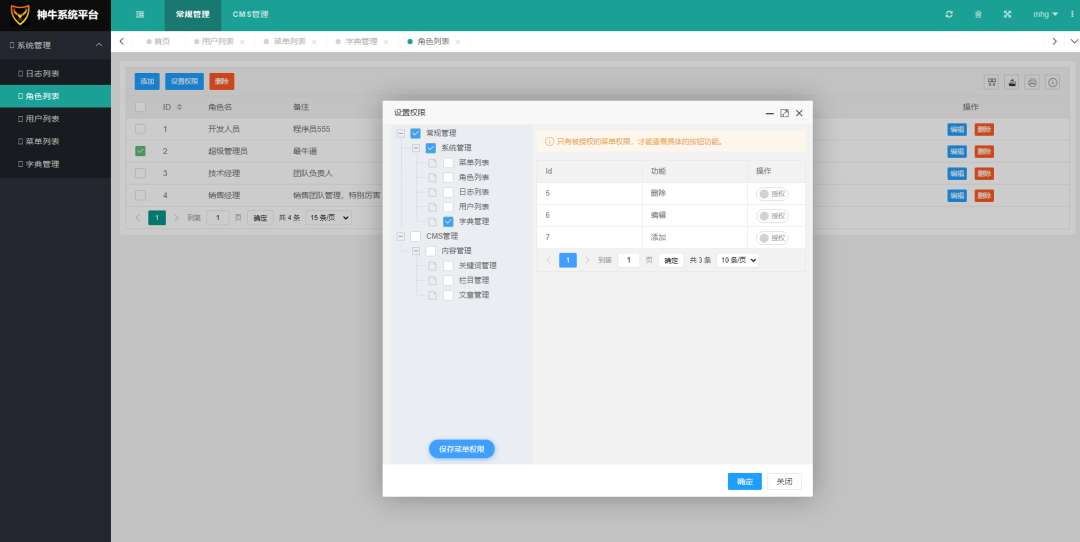The width and height of the screenshot is (1080, 542).
Task: Collapse the 系统管理 sidebar group
Action: (55, 45)
